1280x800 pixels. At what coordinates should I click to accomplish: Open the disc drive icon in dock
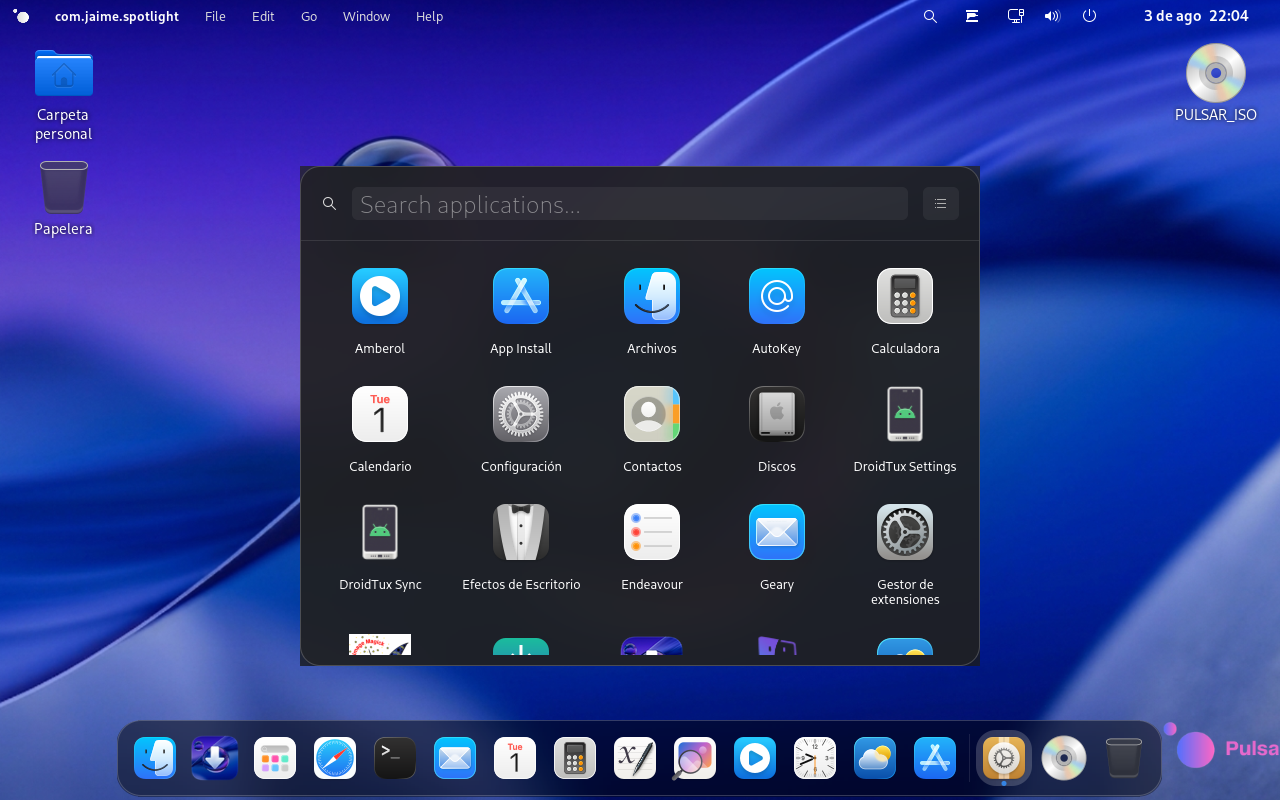pyautogui.click(x=1064, y=758)
